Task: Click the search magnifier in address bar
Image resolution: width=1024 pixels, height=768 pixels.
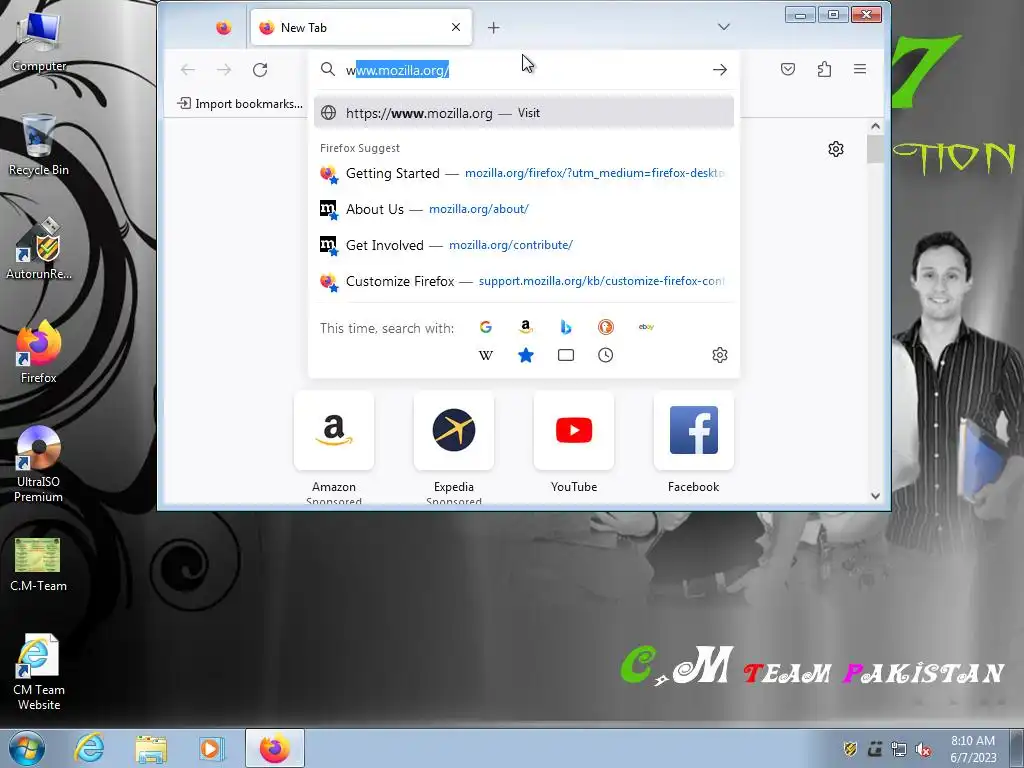Action: click(328, 69)
